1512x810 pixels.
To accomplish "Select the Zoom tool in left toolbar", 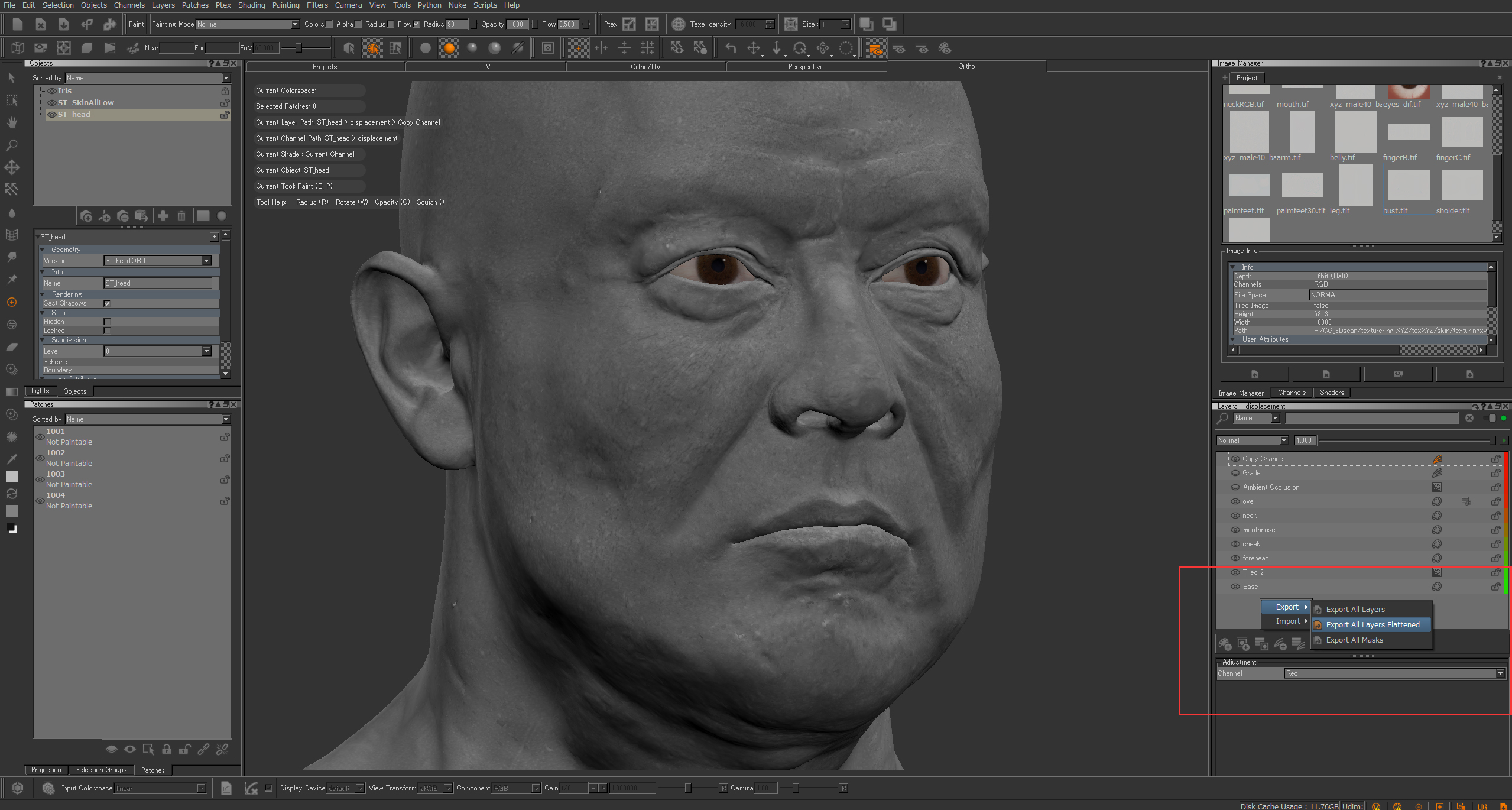I will (11, 145).
